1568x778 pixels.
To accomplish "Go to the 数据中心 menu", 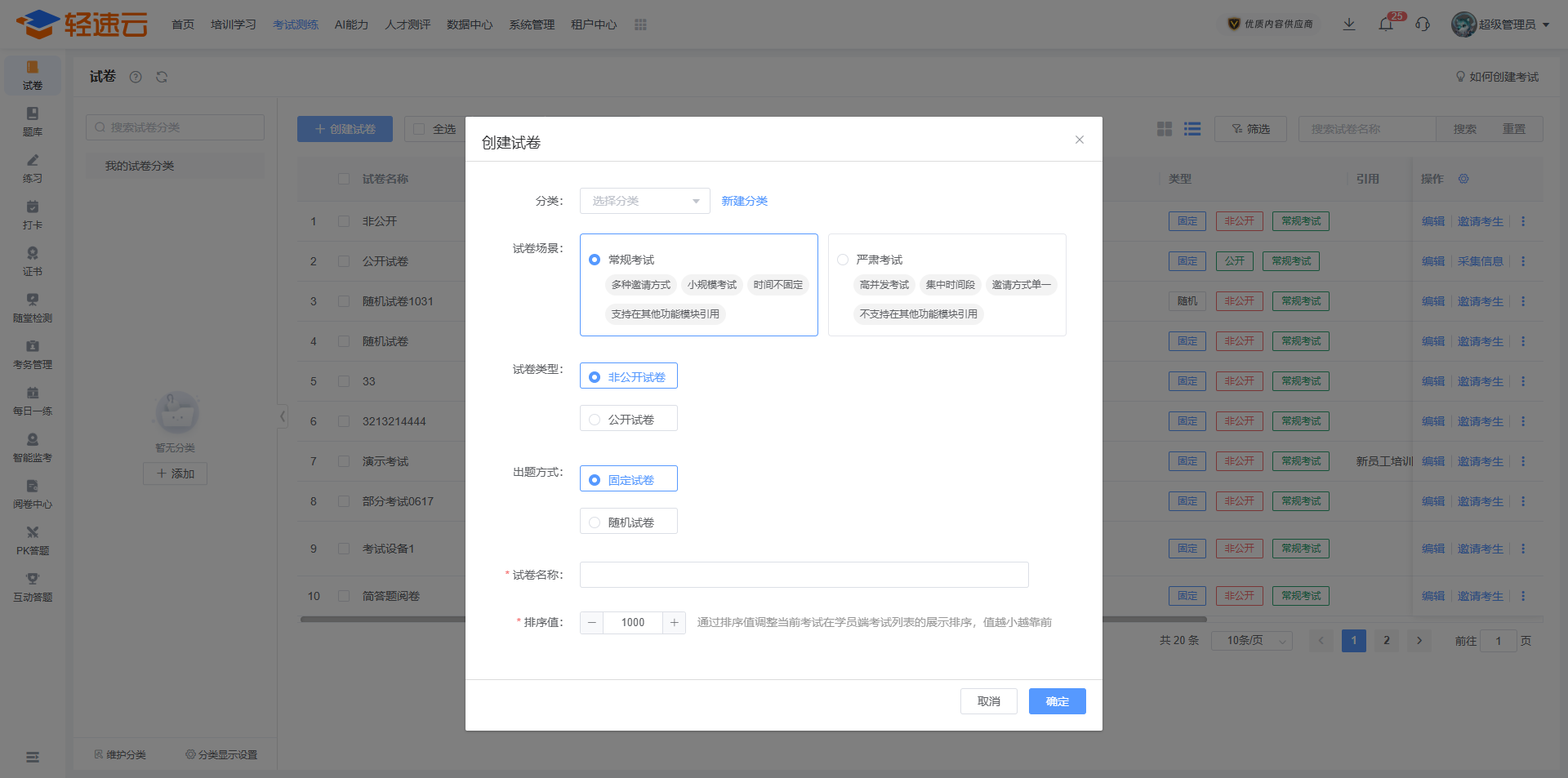I will pos(470,24).
